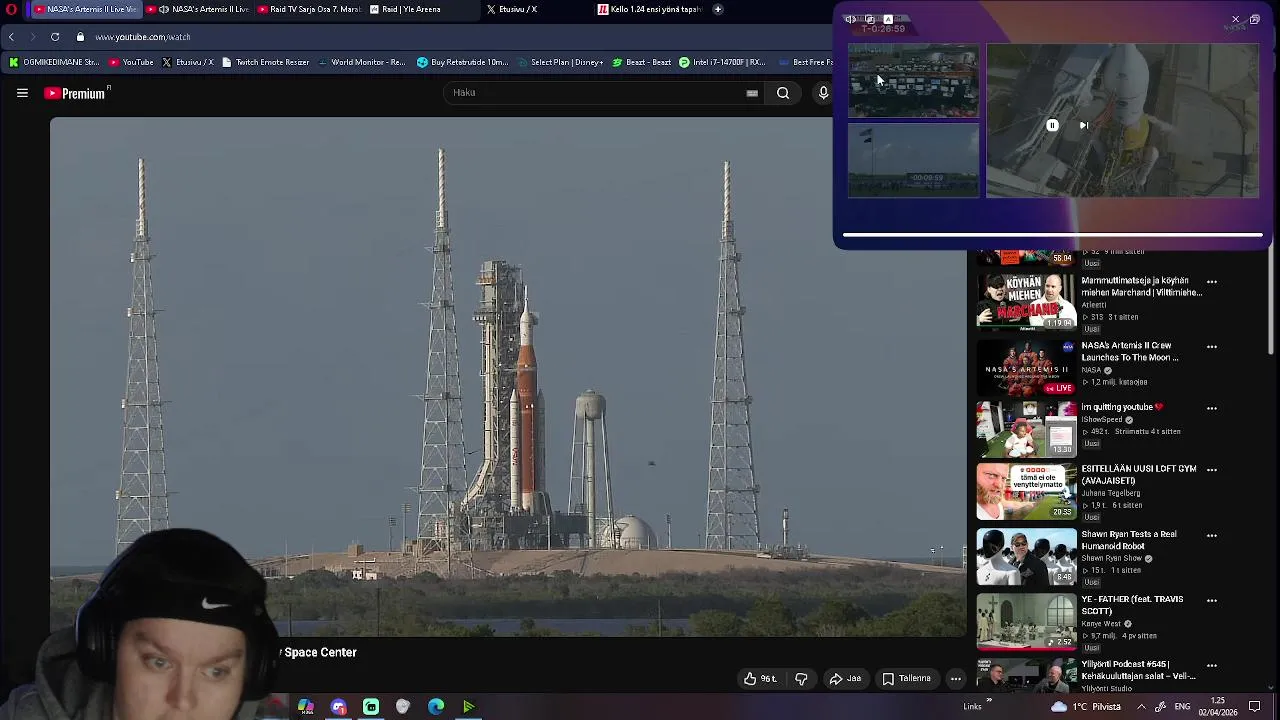Screen dimensions: 1280x720
Task: Open OGMIKEDIMANE bookmark
Action: coord(54,62)
